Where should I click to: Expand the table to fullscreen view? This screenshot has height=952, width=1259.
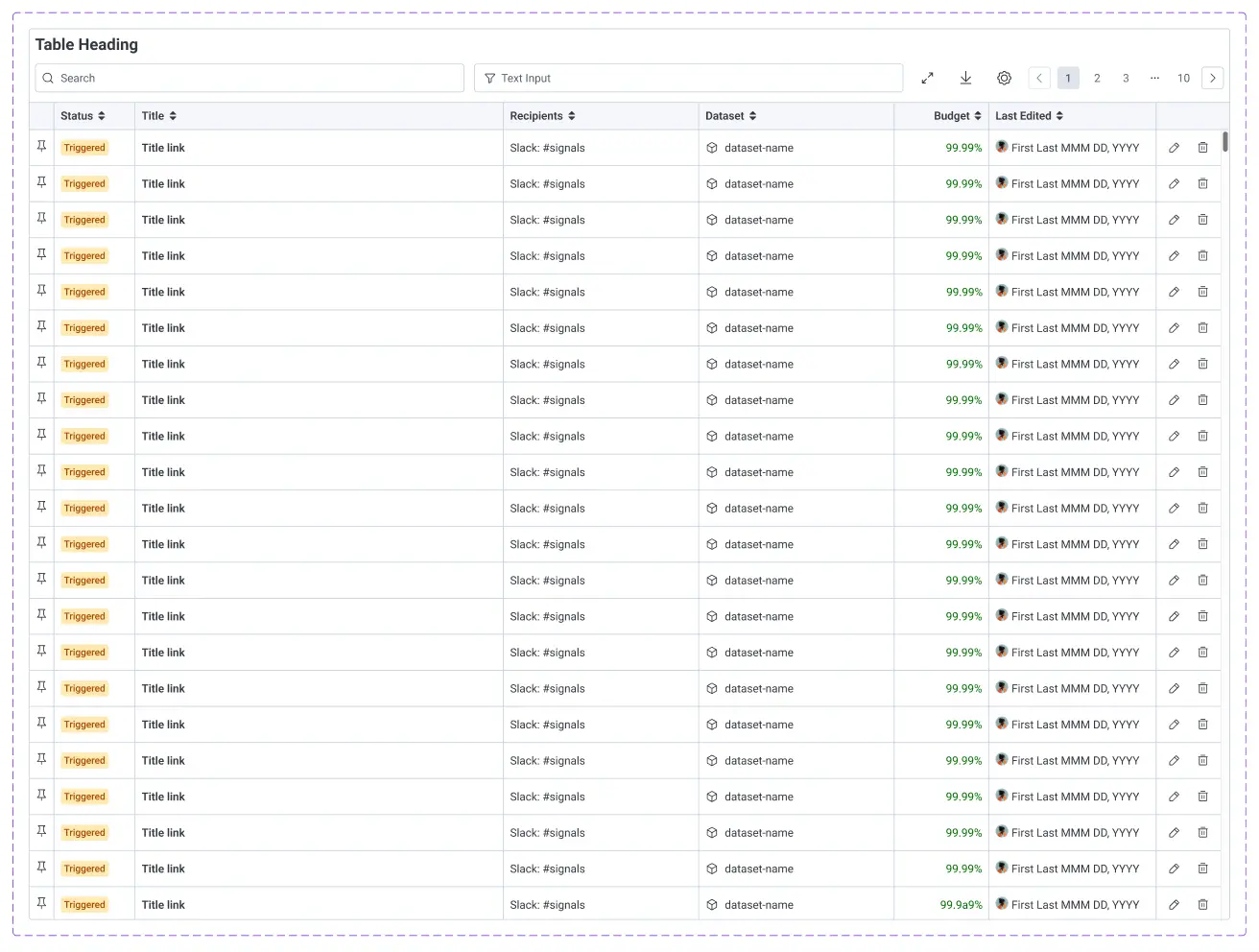pyautogui.click(x=927, y=78)
